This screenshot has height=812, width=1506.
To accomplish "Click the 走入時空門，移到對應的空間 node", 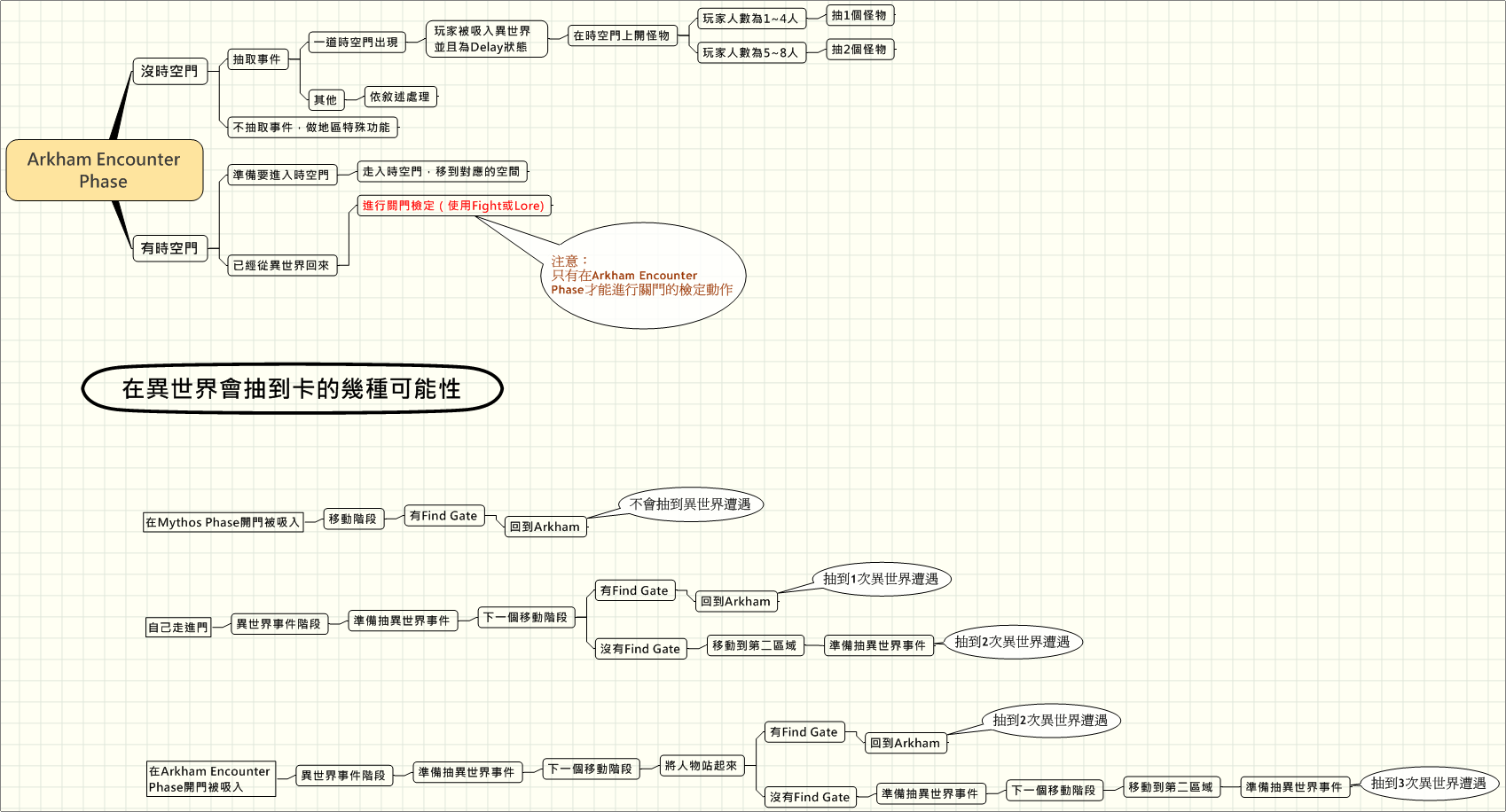I will pos(442,171).
